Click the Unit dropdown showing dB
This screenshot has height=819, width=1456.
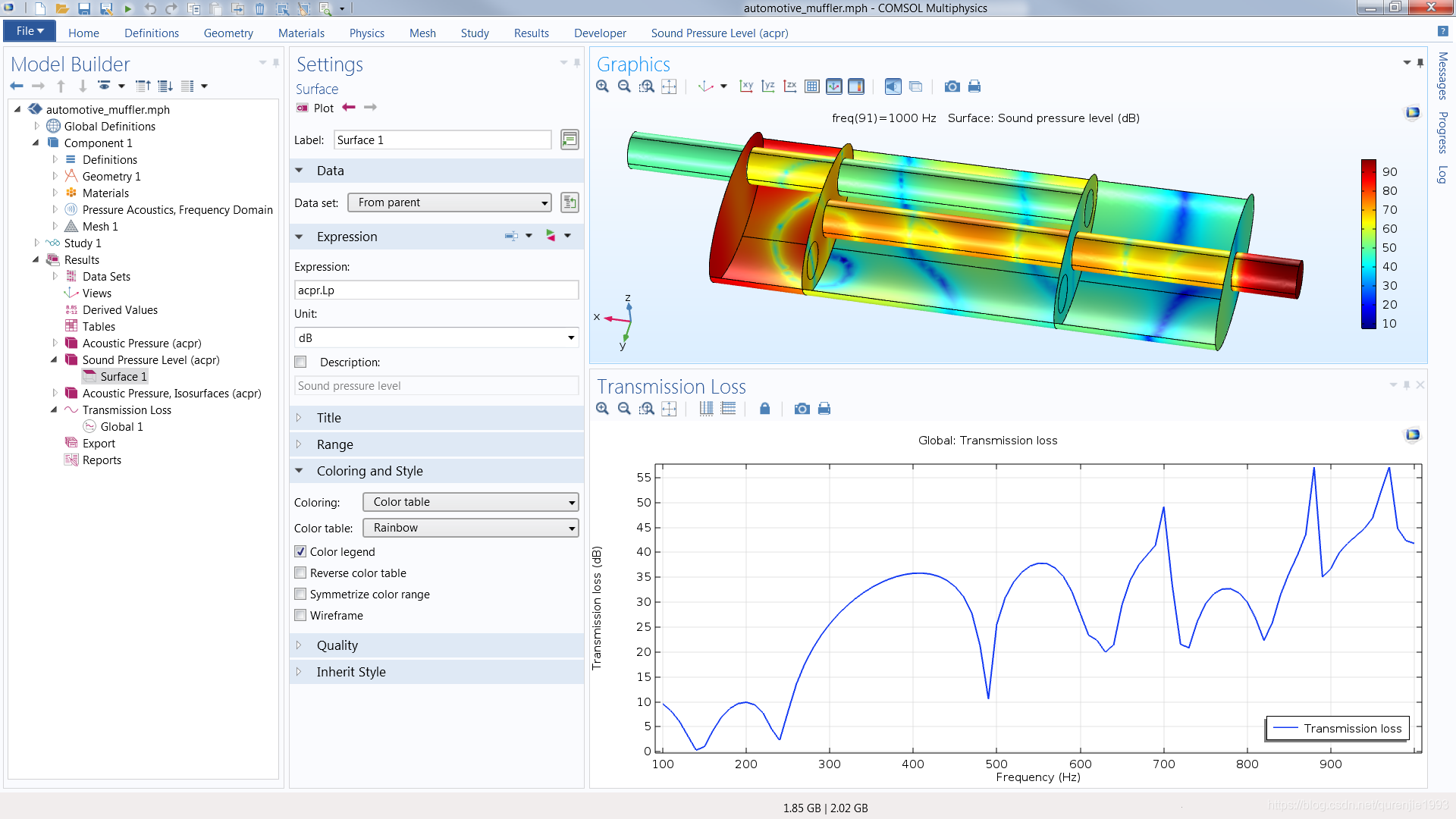[436, 337]
